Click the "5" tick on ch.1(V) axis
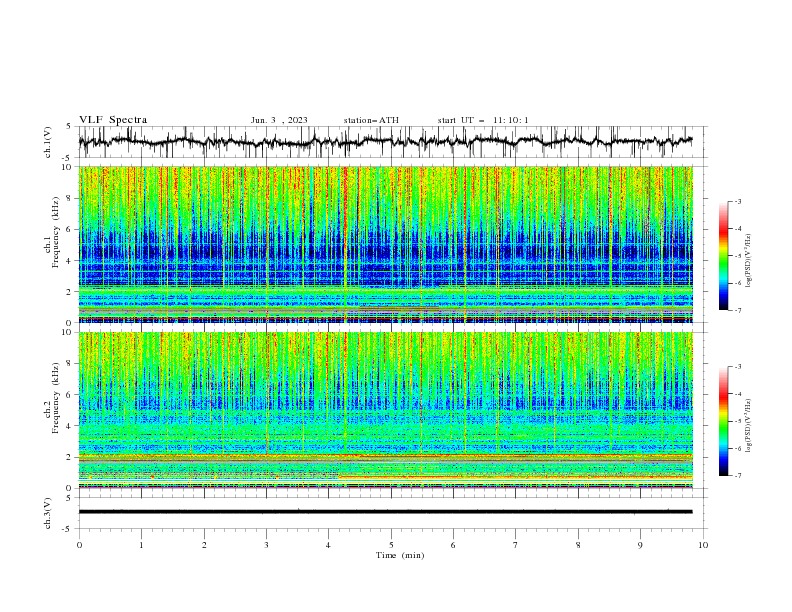This screenshot has height=612, width=792. pos(70,126)
